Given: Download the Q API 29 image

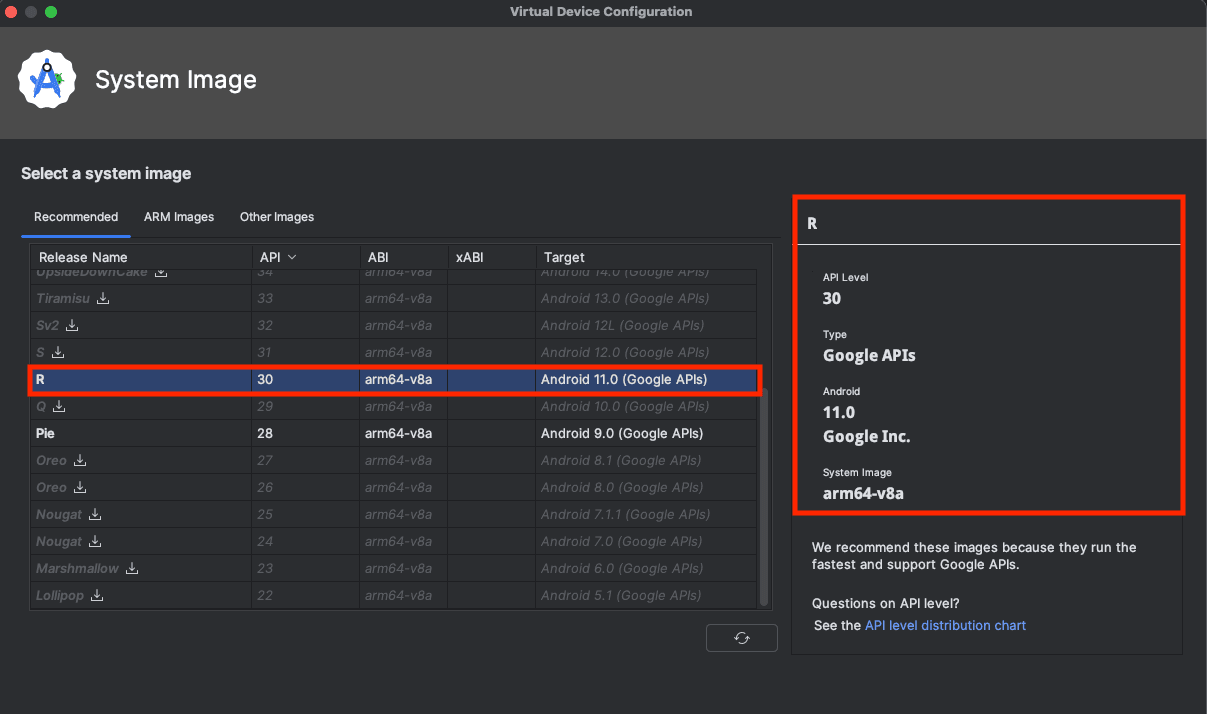Looking at the screenshot, I should pyautogui.click(x=59, y=406).
